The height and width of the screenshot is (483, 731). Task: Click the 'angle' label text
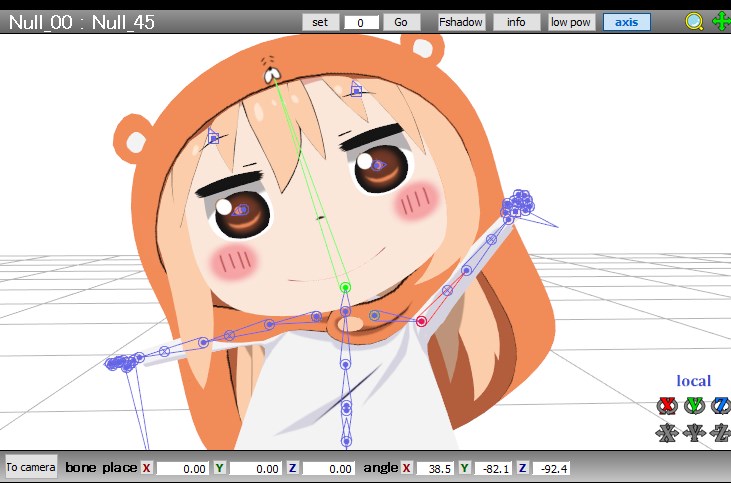pyautogui.click(x=380, y=468)
